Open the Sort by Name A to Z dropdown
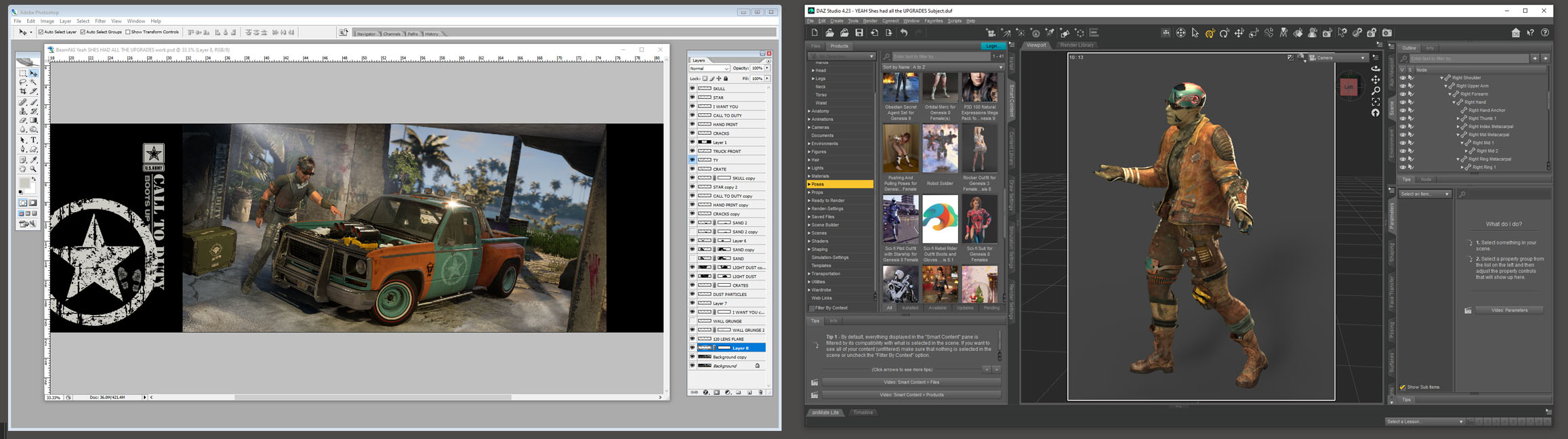1568x439 pixels. point(943,67)
